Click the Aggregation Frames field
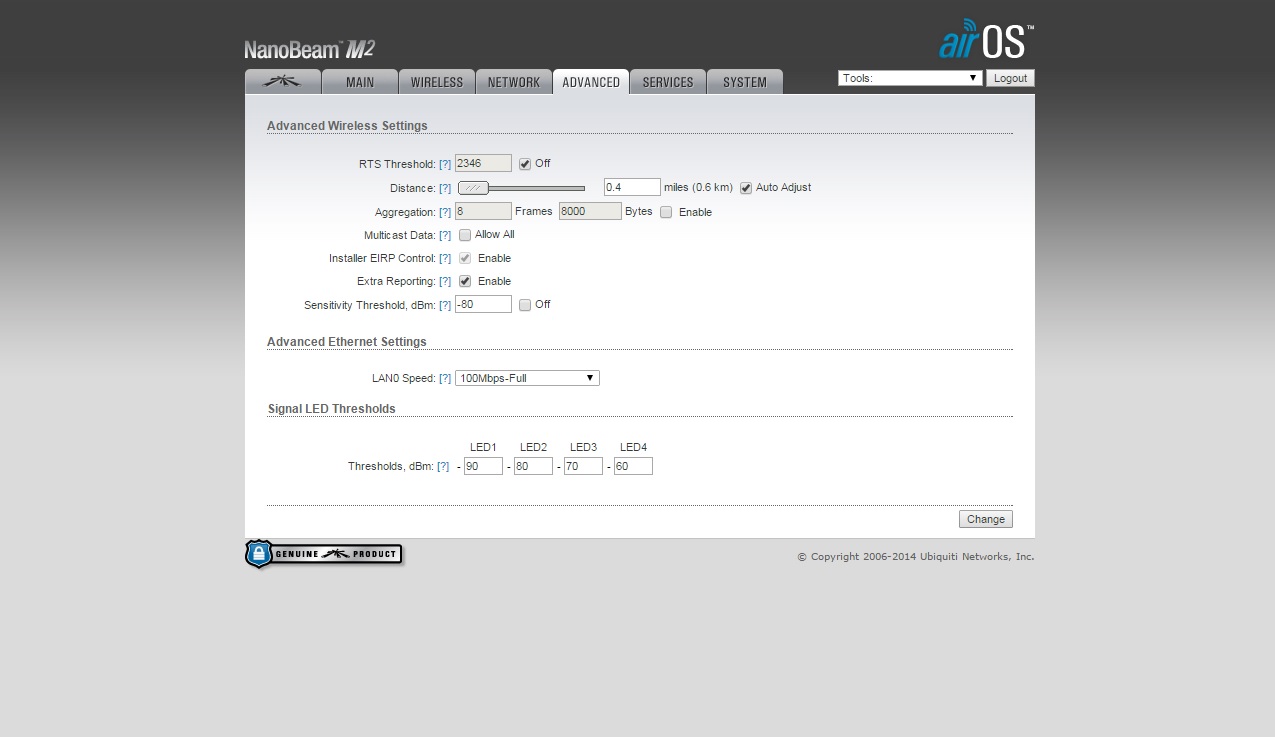This screenshot has height=737, width=1275. [x=483, y=211]
